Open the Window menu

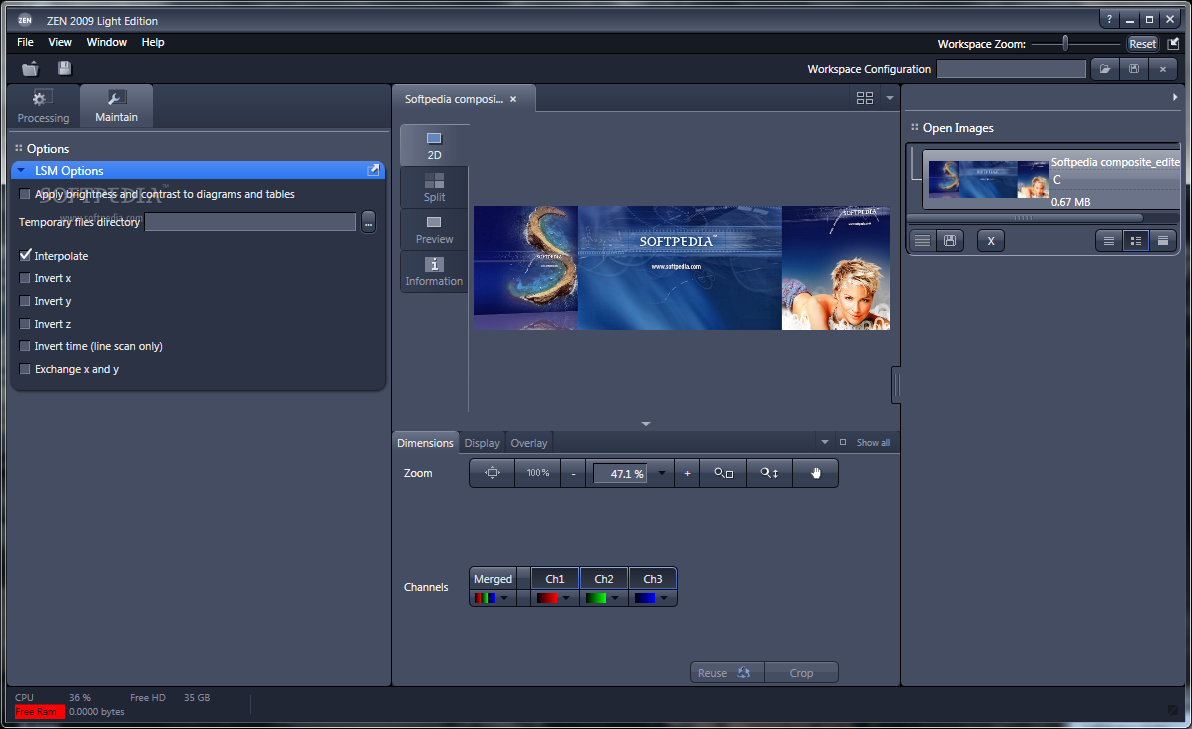pyautogui.click(x=106, y=43)
